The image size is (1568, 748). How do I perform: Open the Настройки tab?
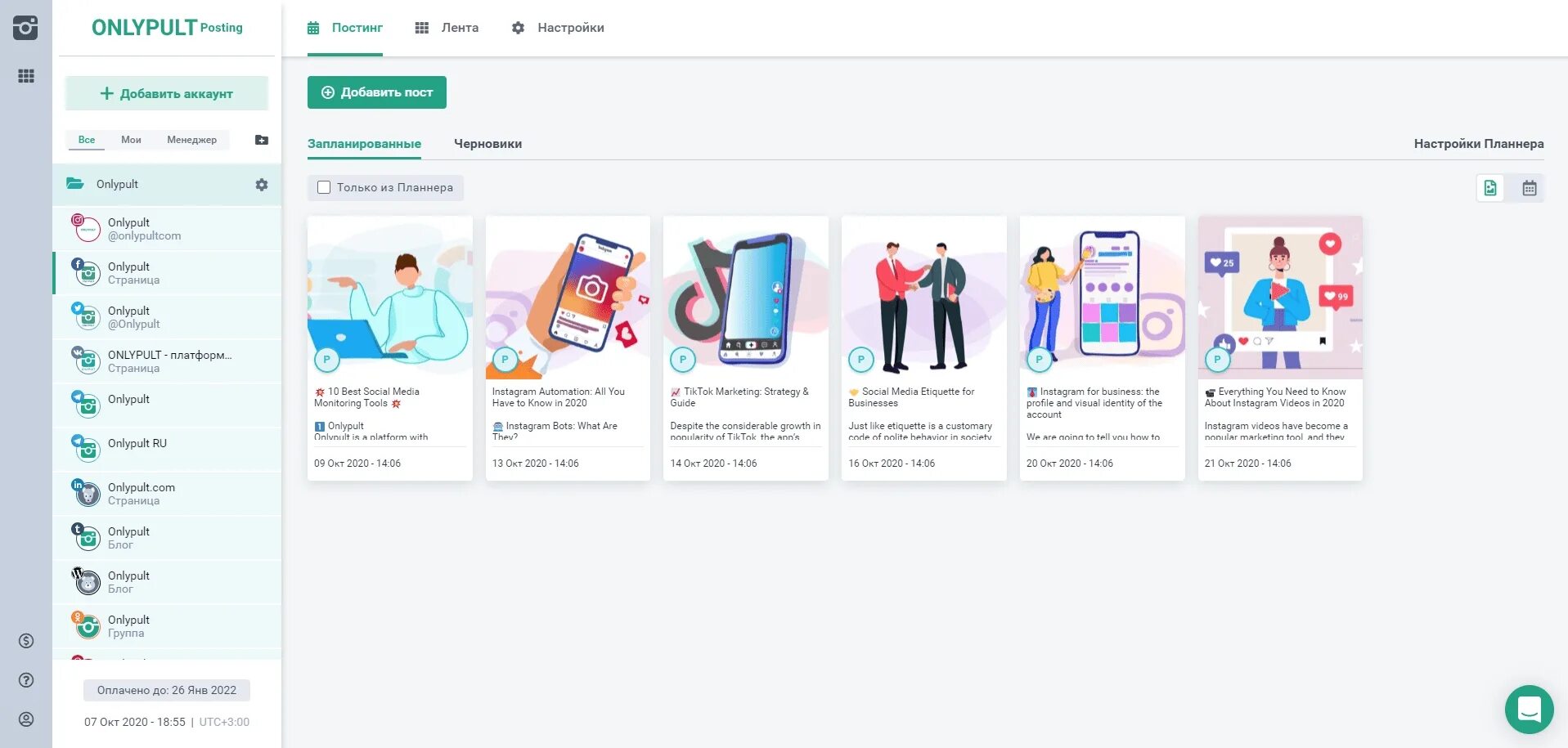click(x=558, y=28)
